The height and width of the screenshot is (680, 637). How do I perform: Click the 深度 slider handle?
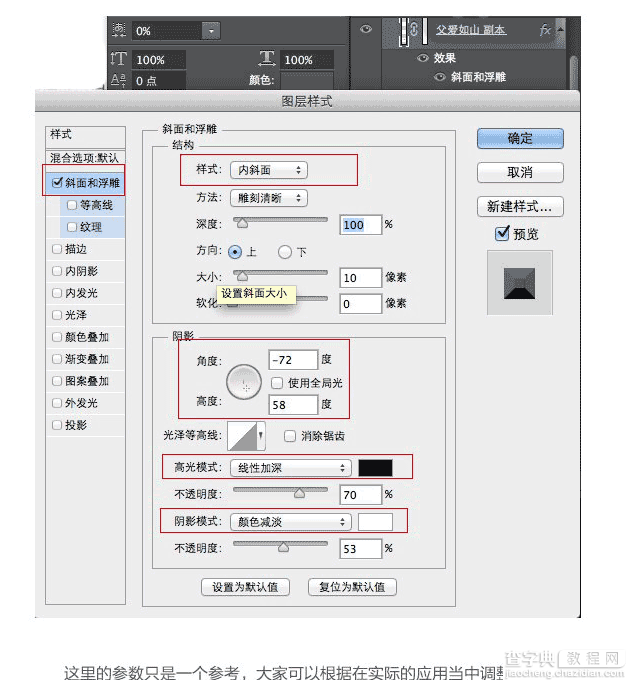coord(242,223)
